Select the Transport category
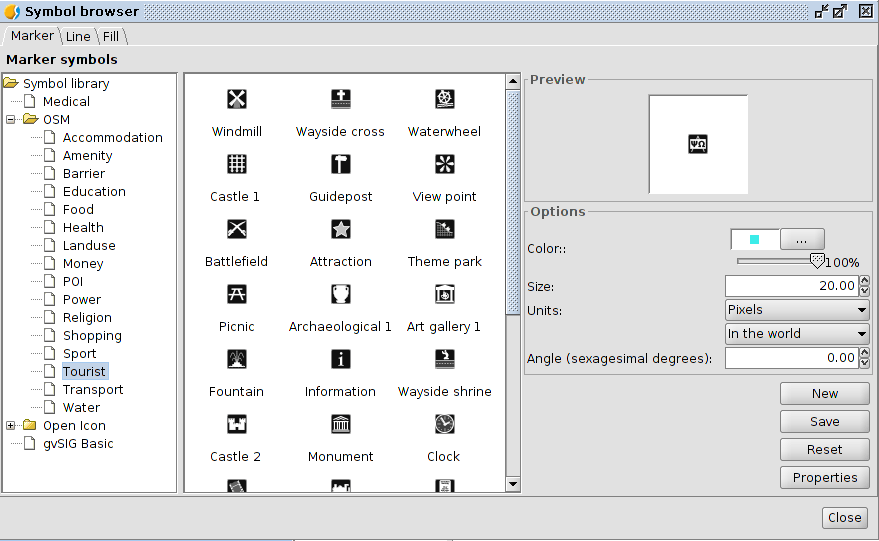The height and width of the screenshot is (541, 879). point(92,389)
